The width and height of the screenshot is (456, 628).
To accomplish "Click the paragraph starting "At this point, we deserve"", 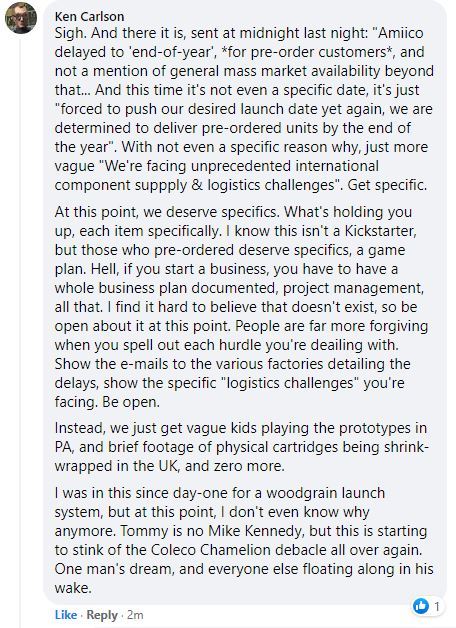I will pos(241,306).
